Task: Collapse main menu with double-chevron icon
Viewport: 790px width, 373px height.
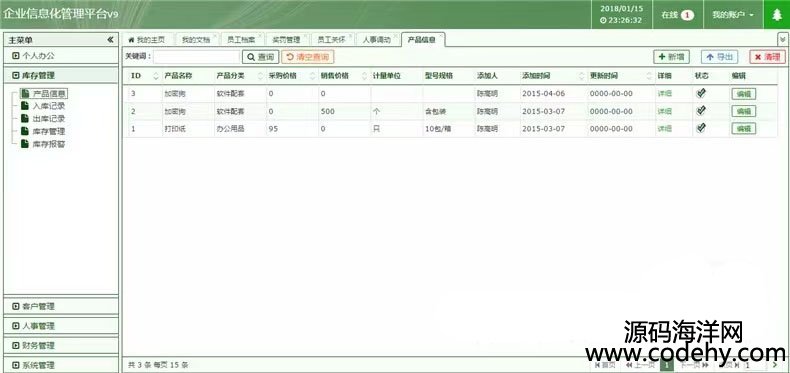Action: pyautogui.click(x=110, y=40)
